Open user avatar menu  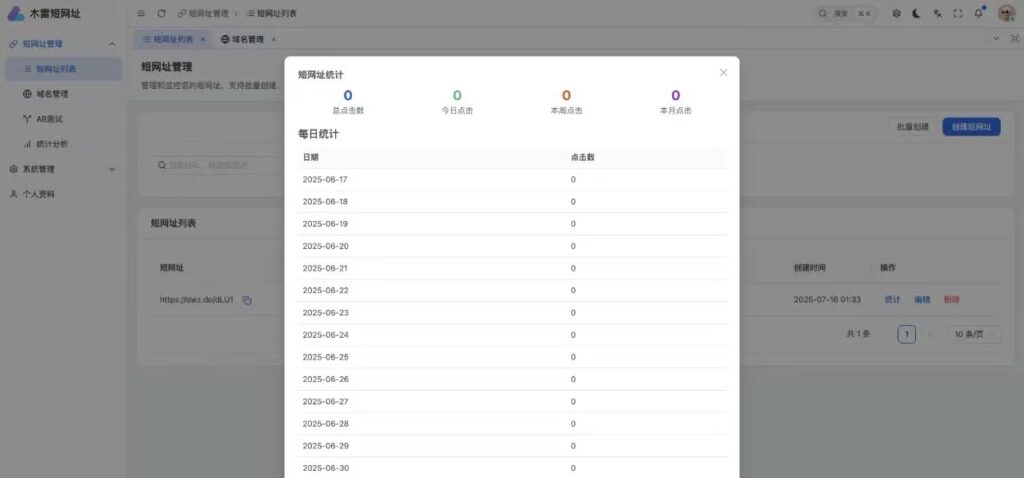(1006, 13)
